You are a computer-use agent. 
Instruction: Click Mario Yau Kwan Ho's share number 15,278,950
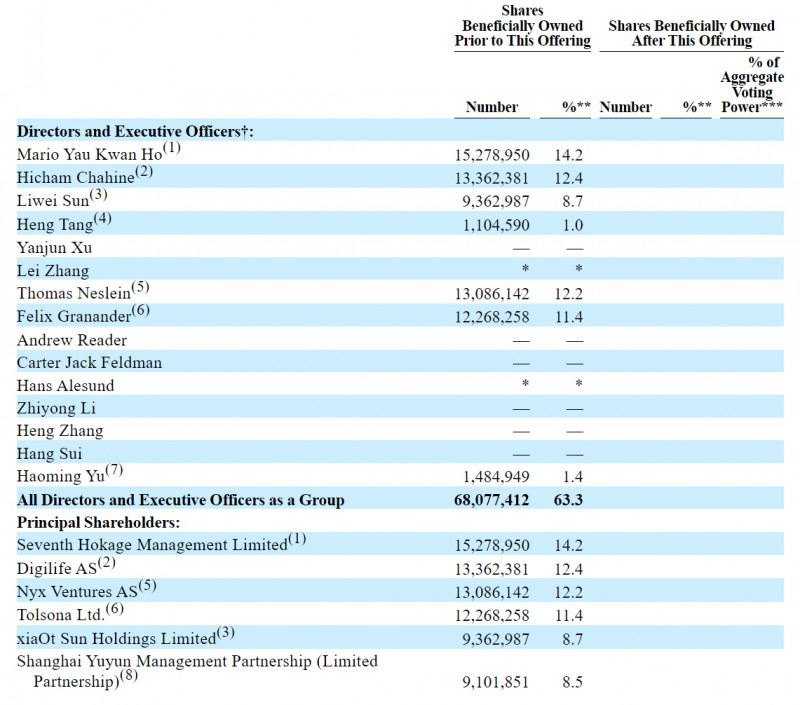[492, 155]
